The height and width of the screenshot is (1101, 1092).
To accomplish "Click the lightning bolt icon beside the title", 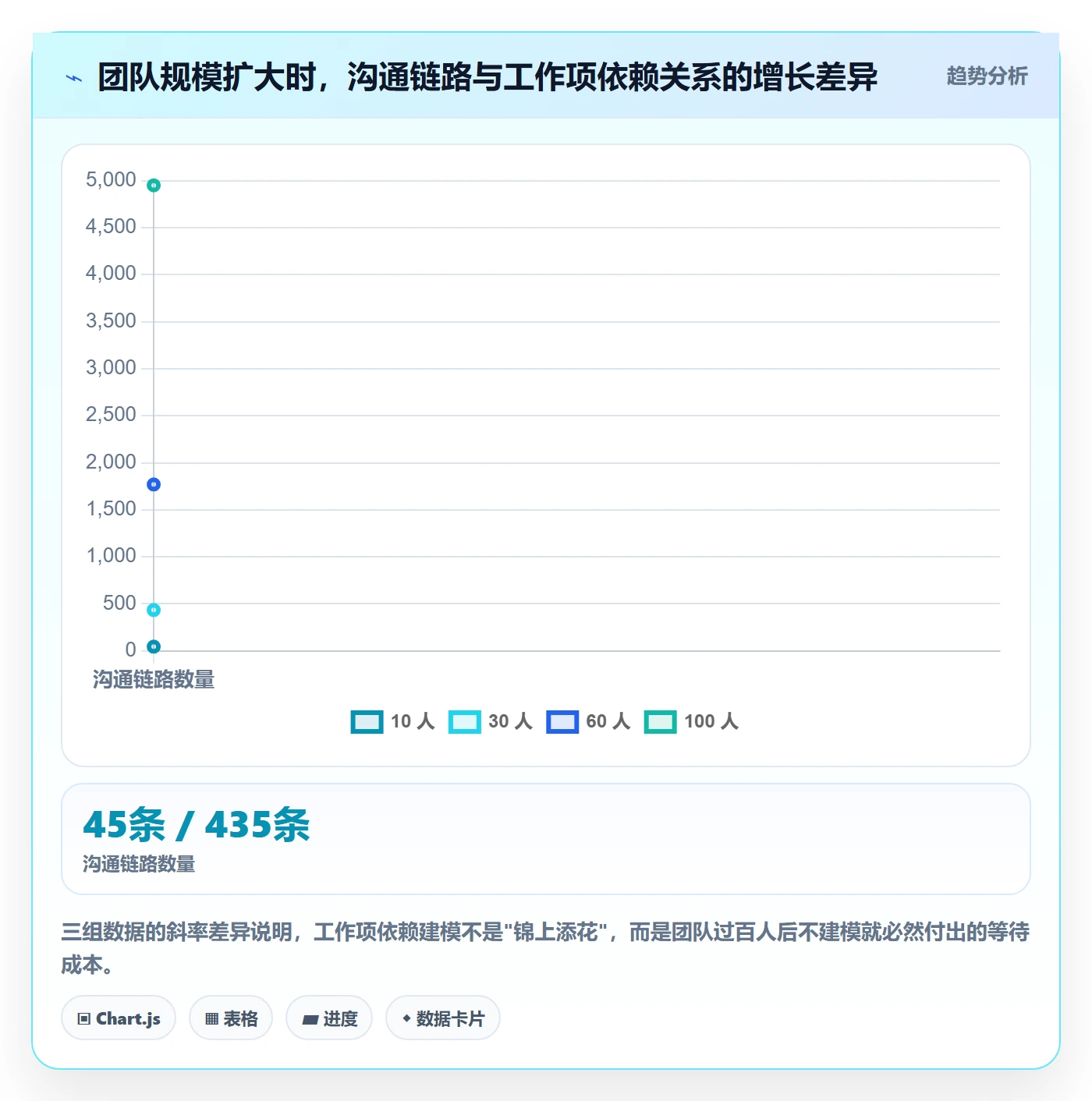I will tap(74, 78).
